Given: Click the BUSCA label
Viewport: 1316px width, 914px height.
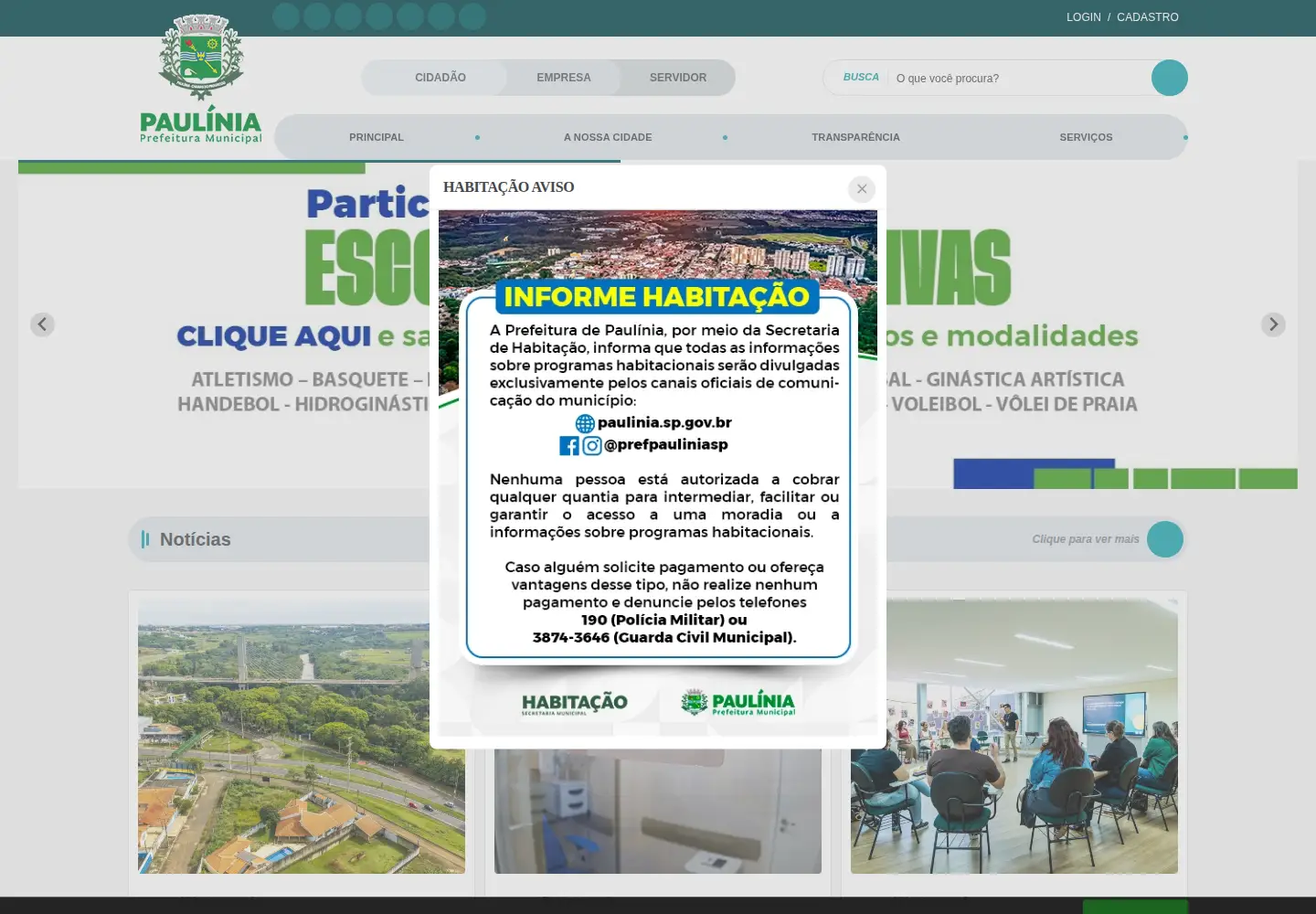Looking at the screenshot, I should pyautogui.click(x=861, y=78).
